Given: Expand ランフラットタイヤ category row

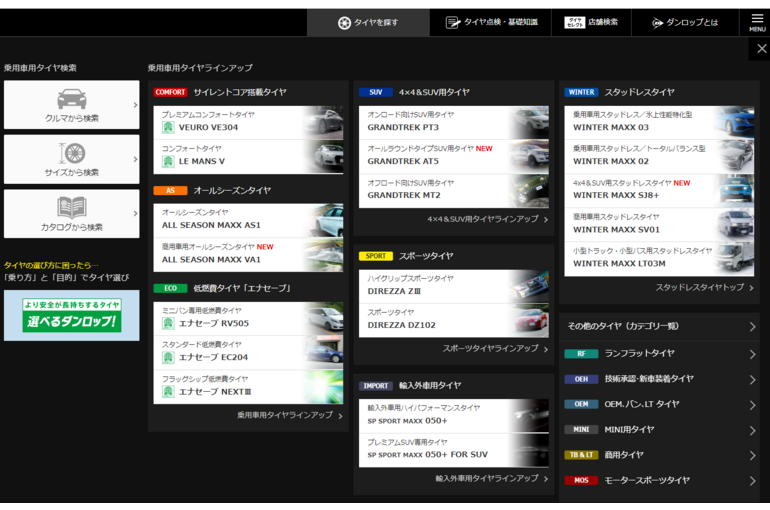Looking at the screenshot, I should point(659,353).
